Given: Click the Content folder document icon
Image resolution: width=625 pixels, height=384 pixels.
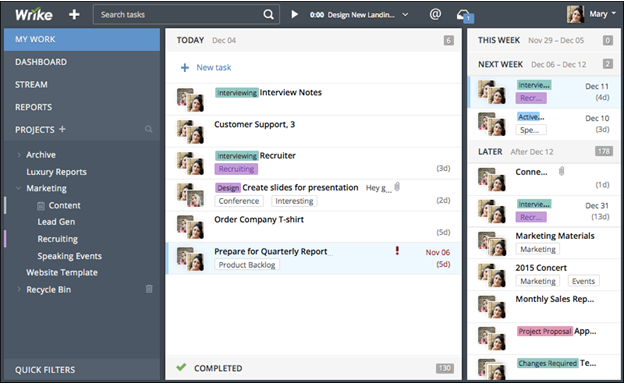Looking at the screenshot, I should click(41, 206).
